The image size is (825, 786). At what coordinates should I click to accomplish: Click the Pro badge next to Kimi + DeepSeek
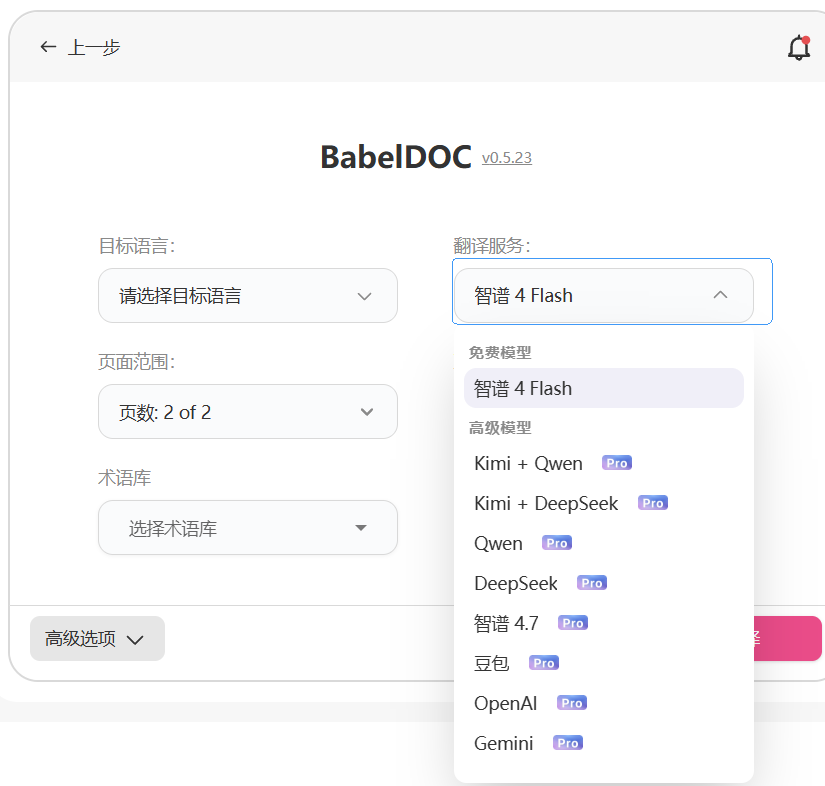click(652, 503)
